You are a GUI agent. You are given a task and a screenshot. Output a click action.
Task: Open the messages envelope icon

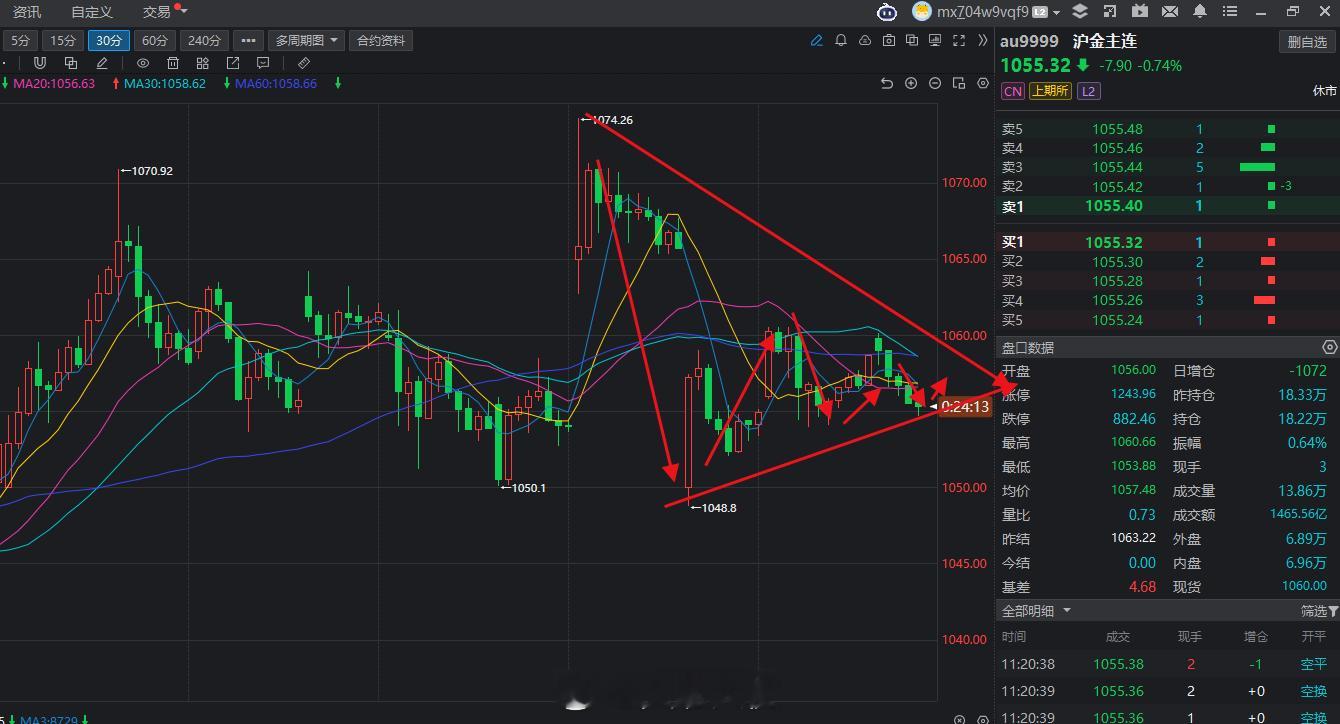[x=1170, y=11]
